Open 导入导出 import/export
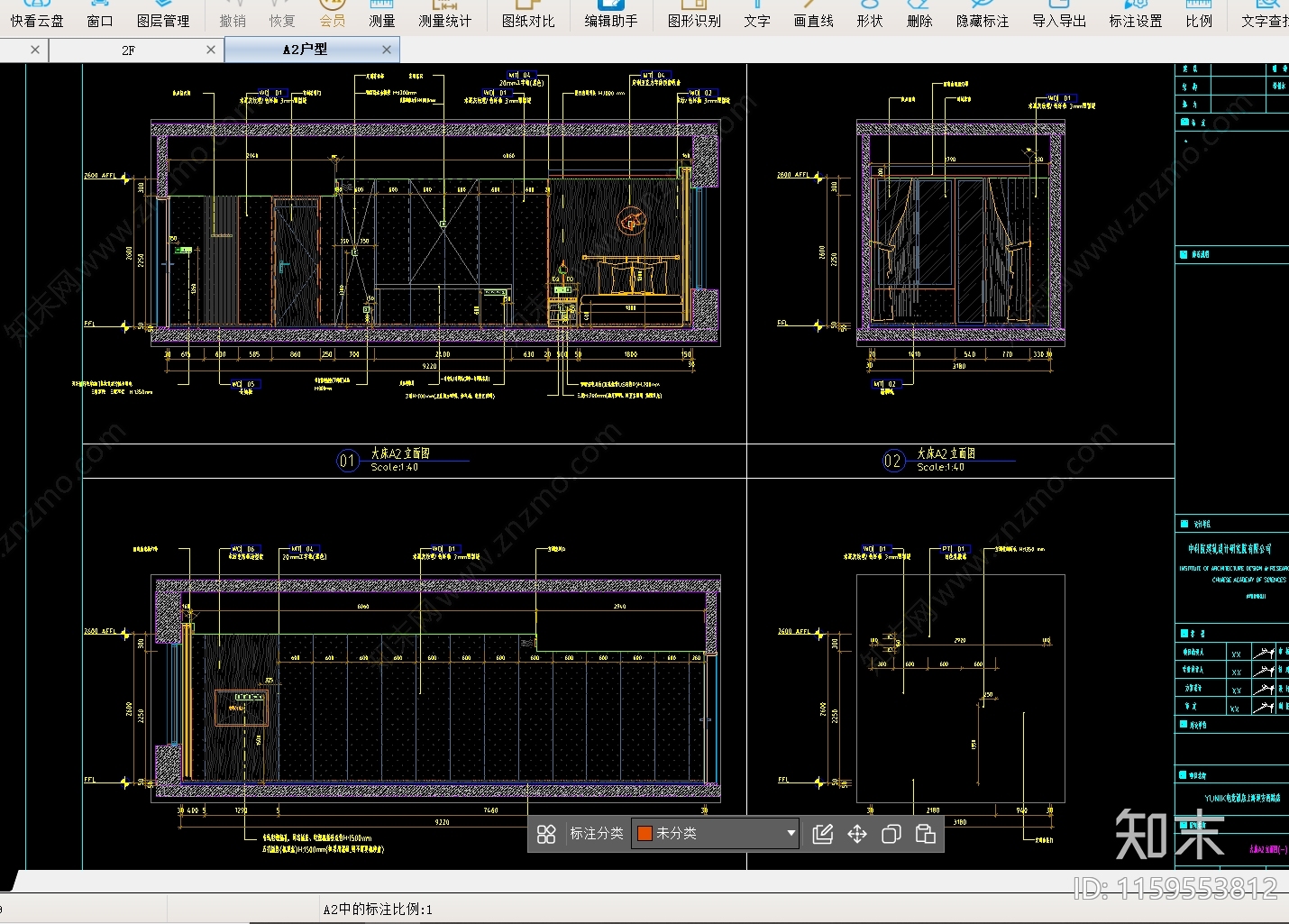This screenshot has height=924, width=1289. click(x=1059, y=15)
